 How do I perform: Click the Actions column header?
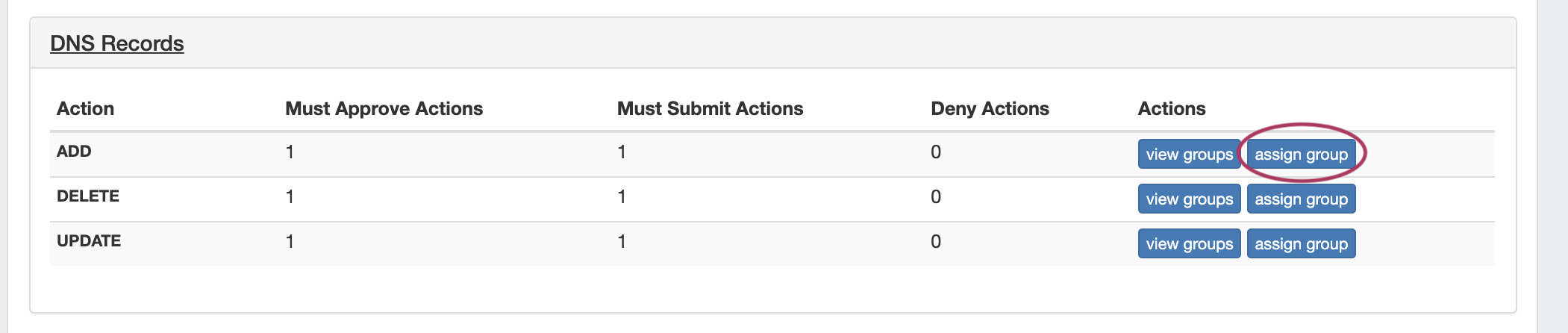pos(1172,109)
